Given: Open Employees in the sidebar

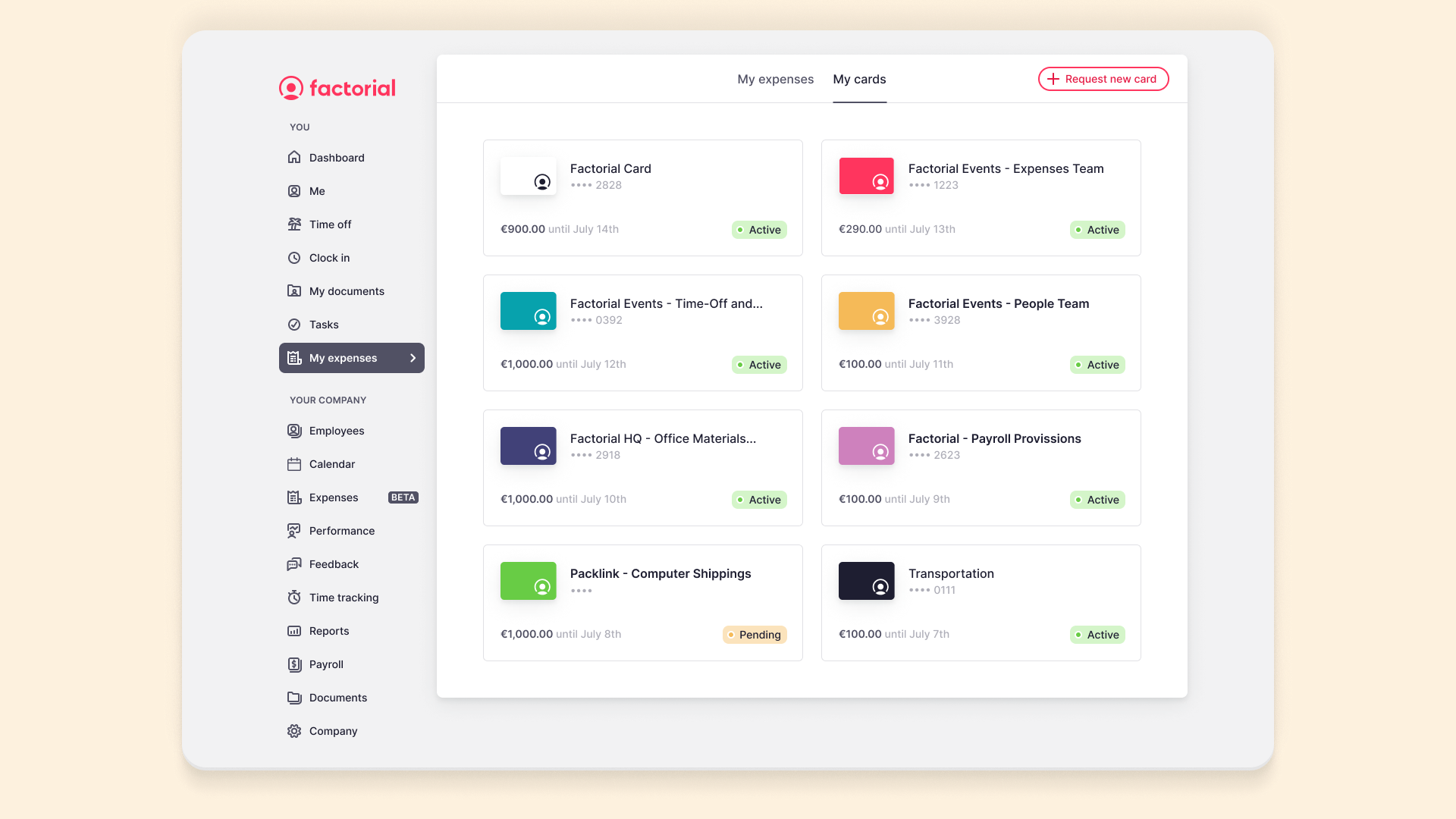Looking at the screenshot, I should click(336, 431).
